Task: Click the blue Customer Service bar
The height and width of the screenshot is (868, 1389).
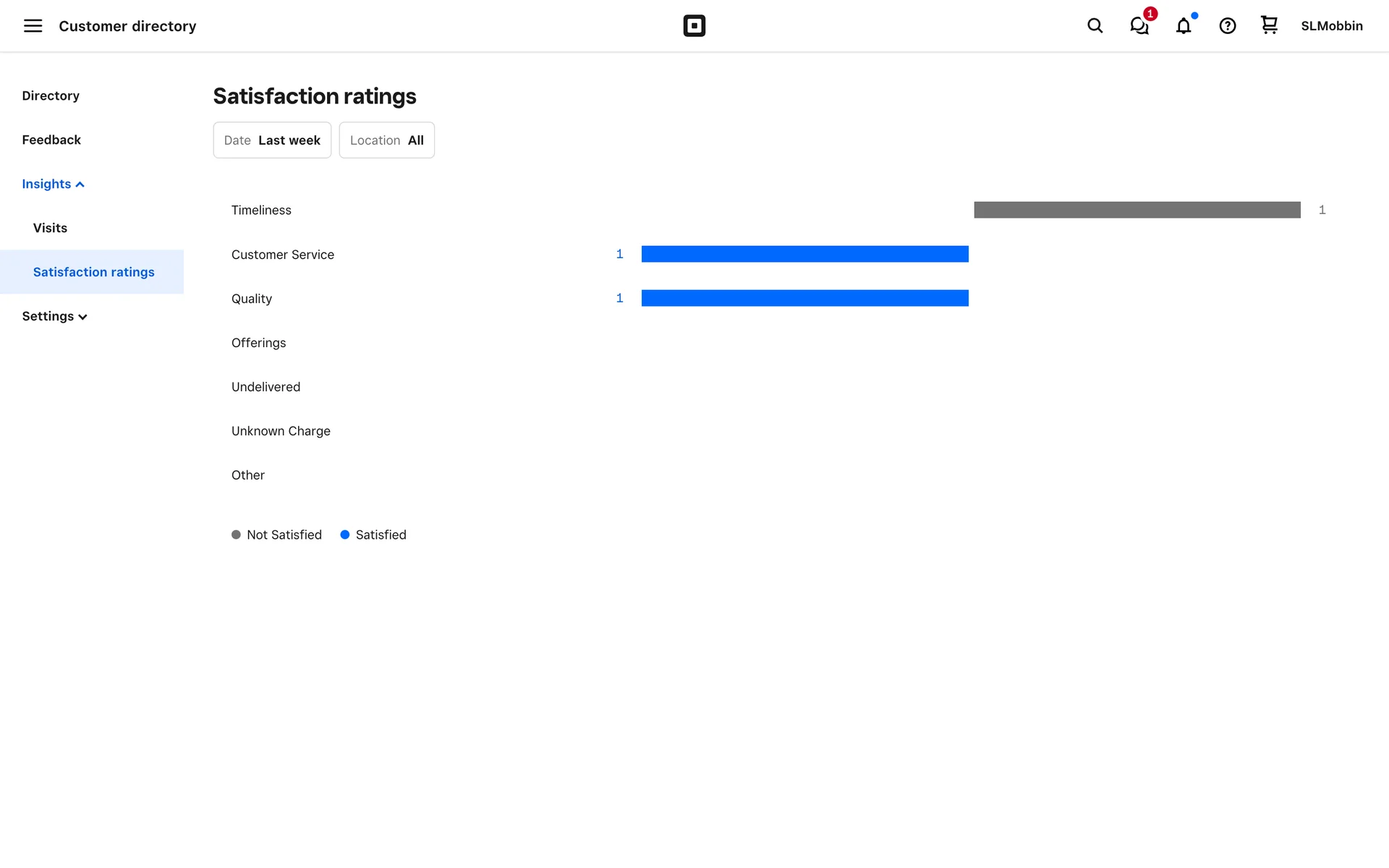Action: point(804,254)
